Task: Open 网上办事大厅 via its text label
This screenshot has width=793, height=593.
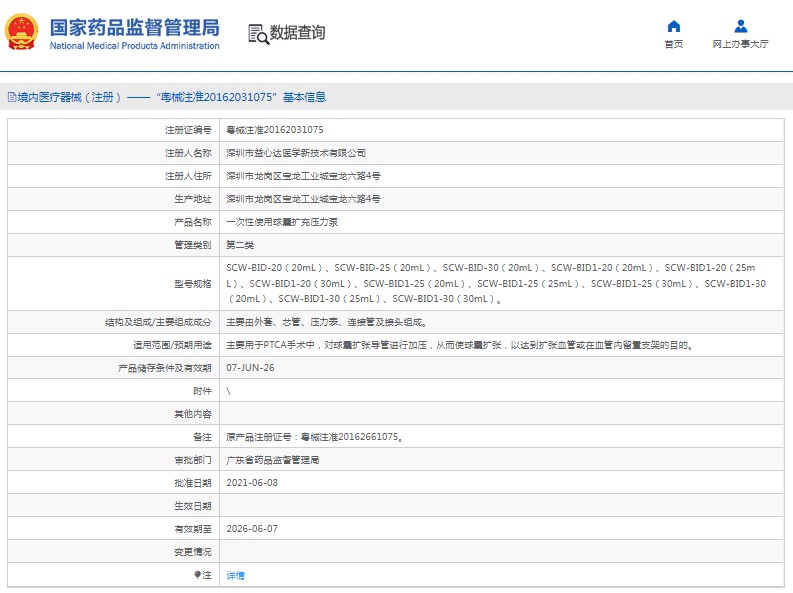Action: click(x=740, y=44)
